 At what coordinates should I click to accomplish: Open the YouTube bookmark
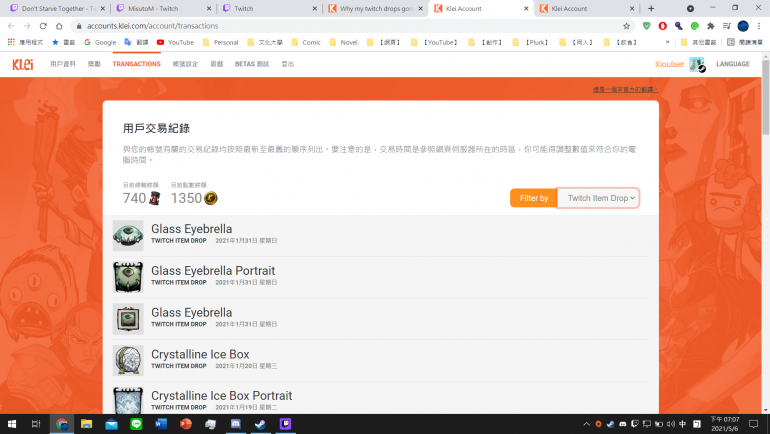[x=175, y=42]
